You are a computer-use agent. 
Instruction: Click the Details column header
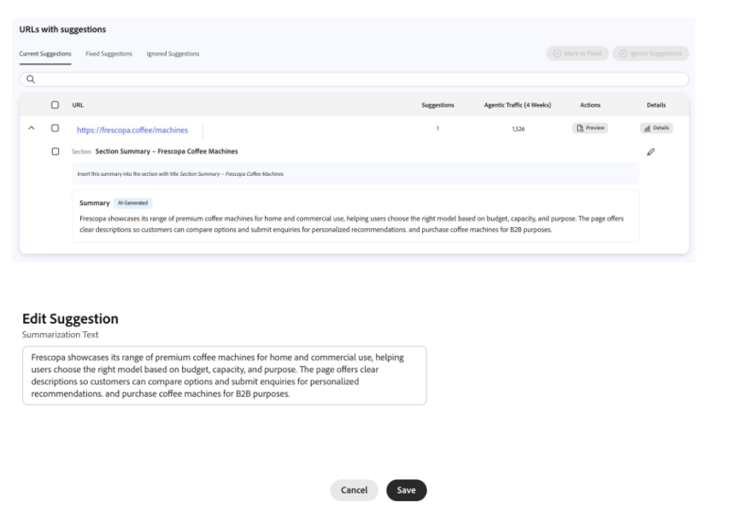[656, 105]
